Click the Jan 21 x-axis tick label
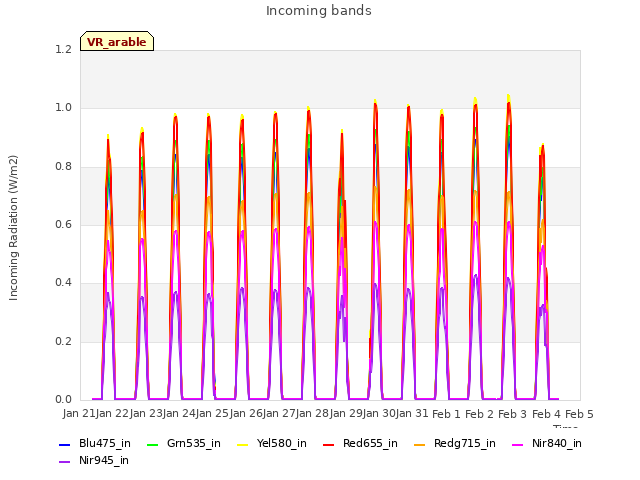Screen dimensions: 640x480 (79, 414)
